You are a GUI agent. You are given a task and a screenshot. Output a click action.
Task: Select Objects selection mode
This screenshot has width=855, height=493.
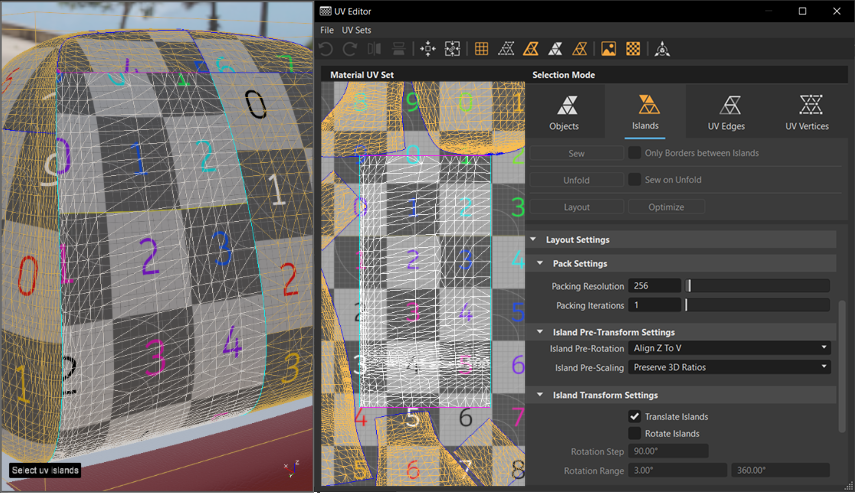point(564,112)
